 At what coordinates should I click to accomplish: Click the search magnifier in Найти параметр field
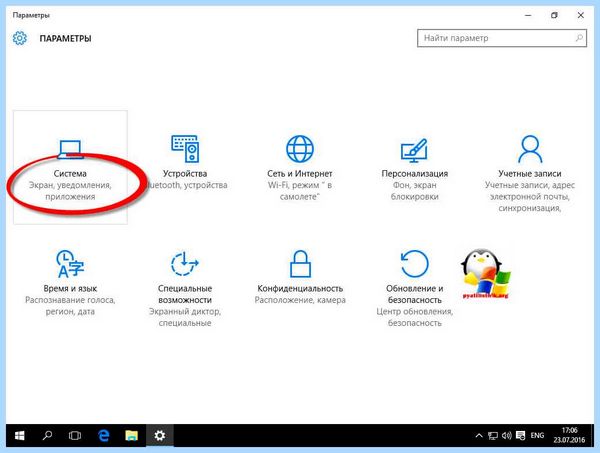(x=579, y=38)
